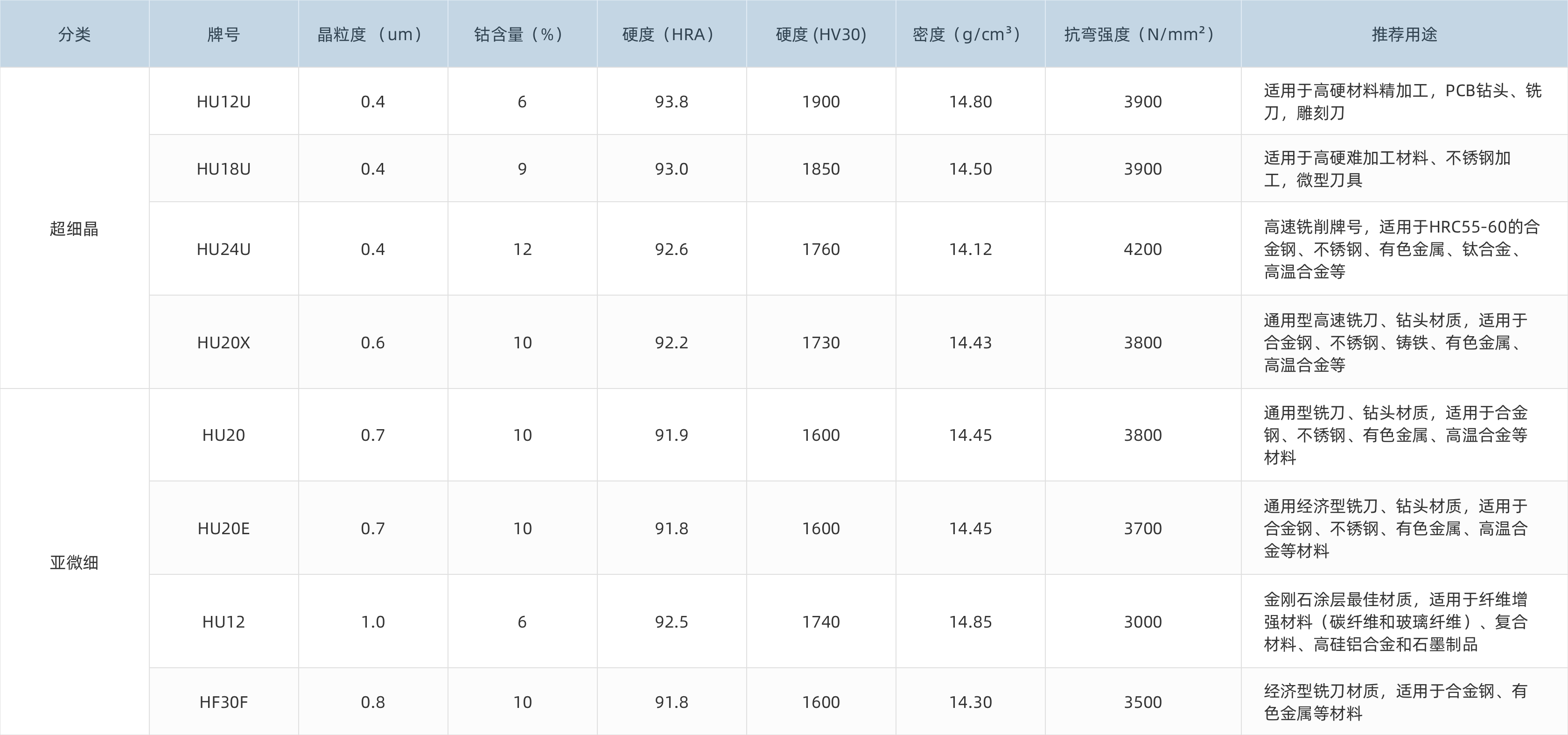Click the 4200 bending strength value

(1142, 249)
